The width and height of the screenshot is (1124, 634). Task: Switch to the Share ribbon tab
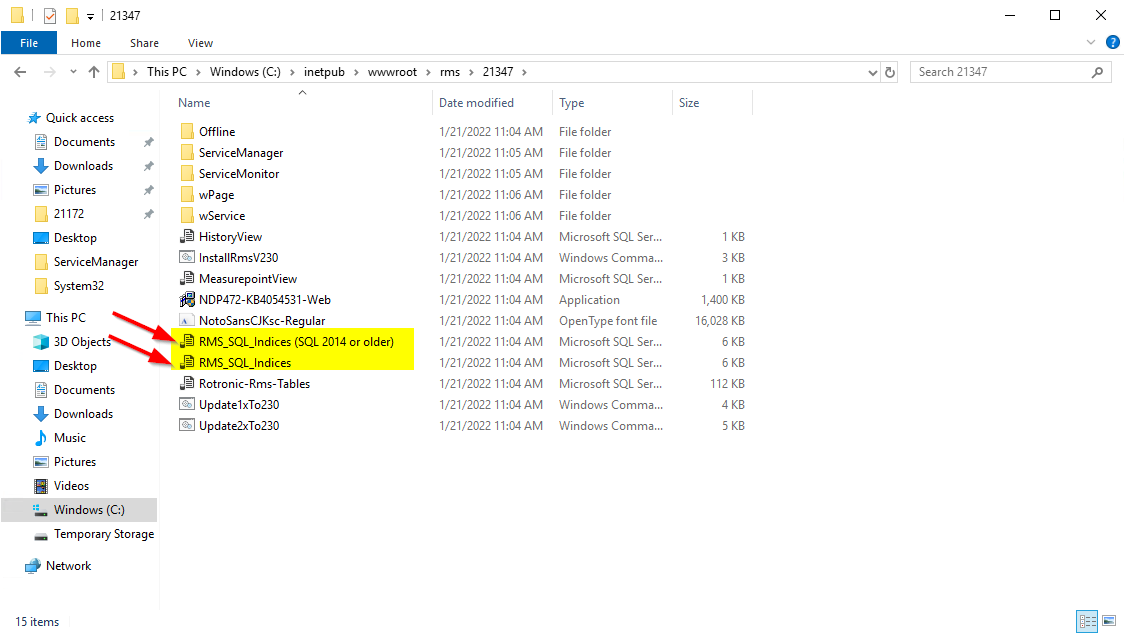point(144,43)
